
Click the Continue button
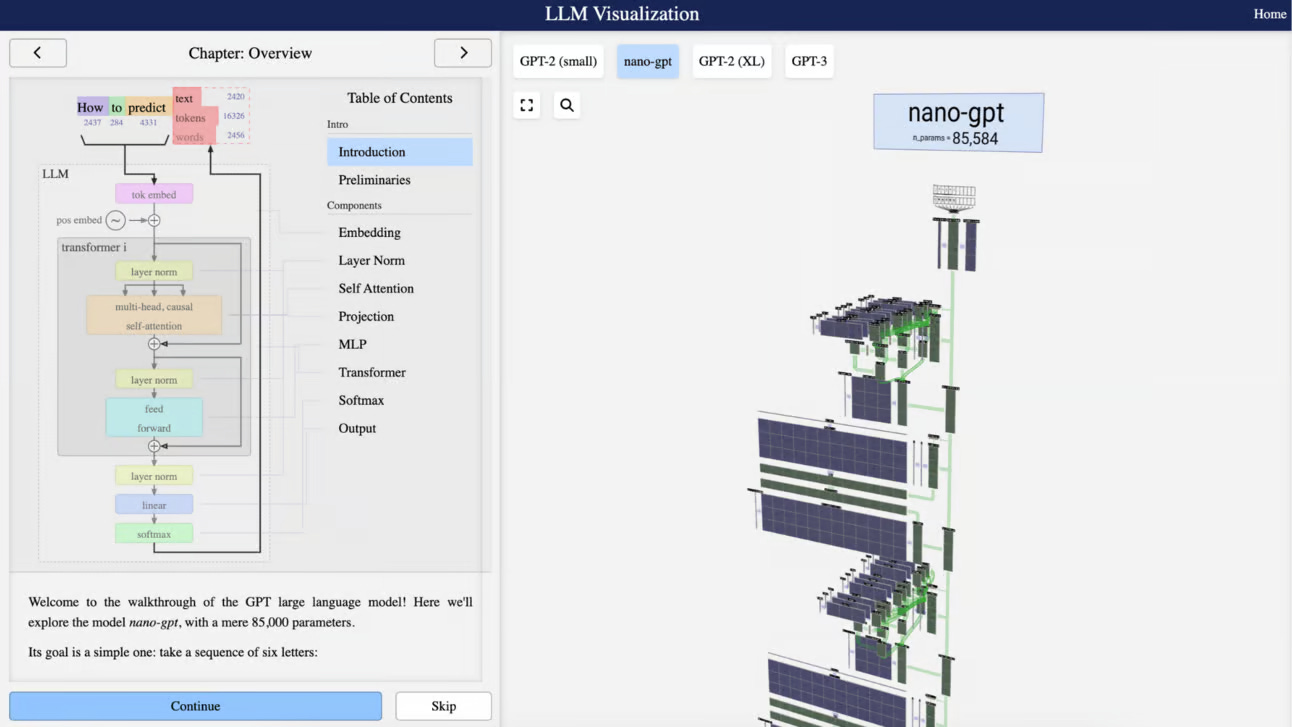click(196, 706)
